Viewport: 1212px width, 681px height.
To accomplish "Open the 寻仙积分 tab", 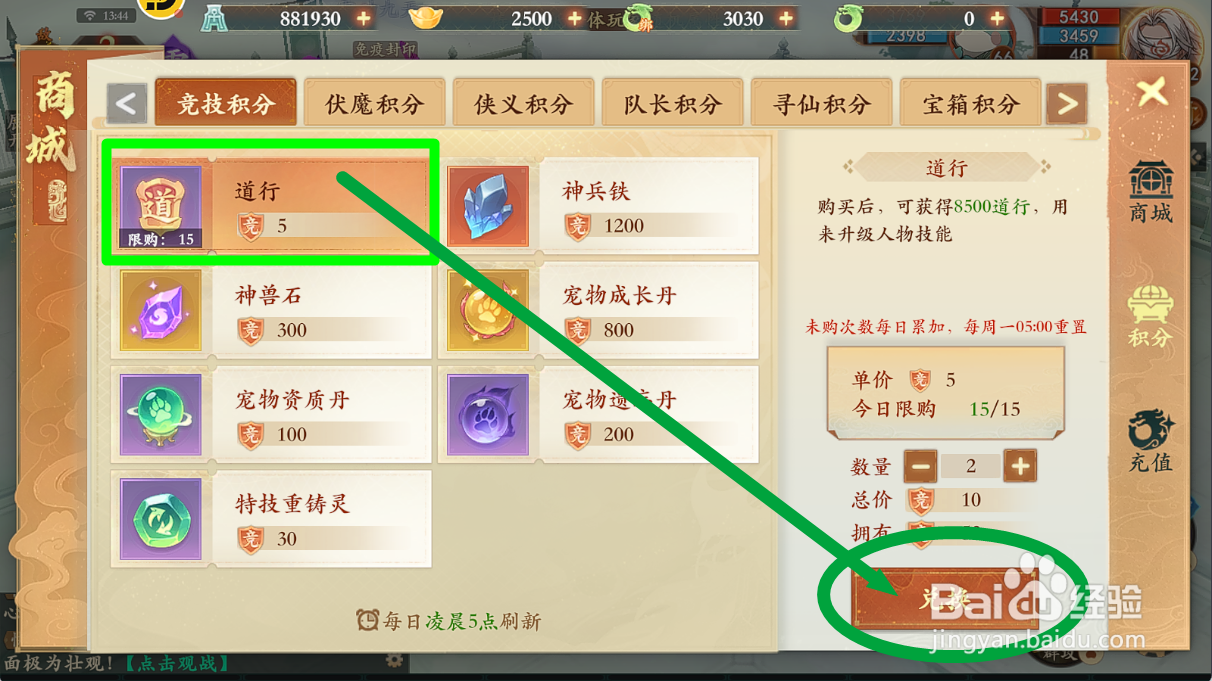I will (822, 104).
